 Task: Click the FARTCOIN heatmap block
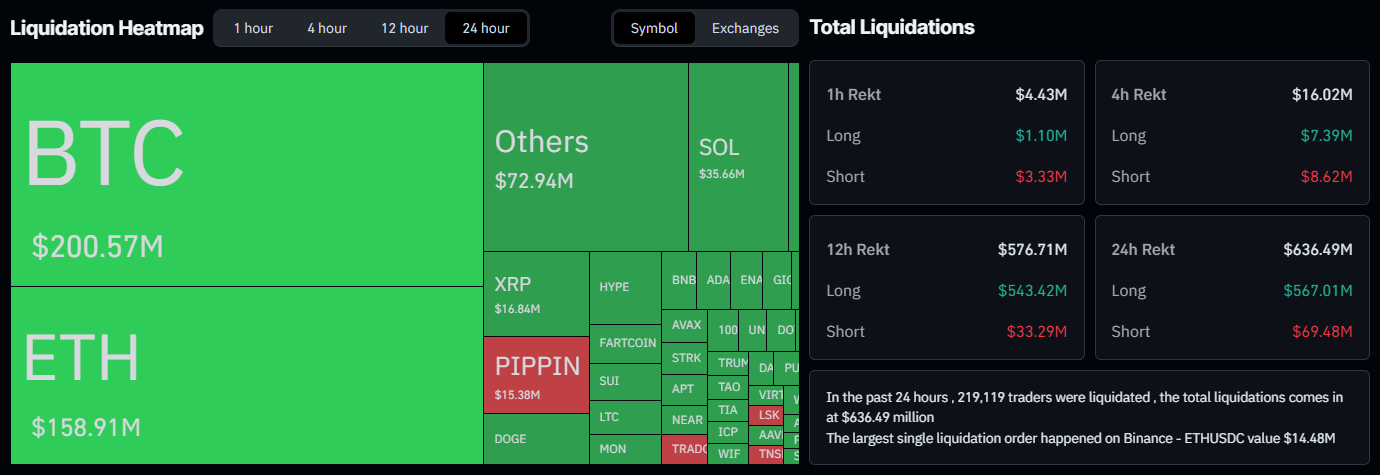point(625,343)
